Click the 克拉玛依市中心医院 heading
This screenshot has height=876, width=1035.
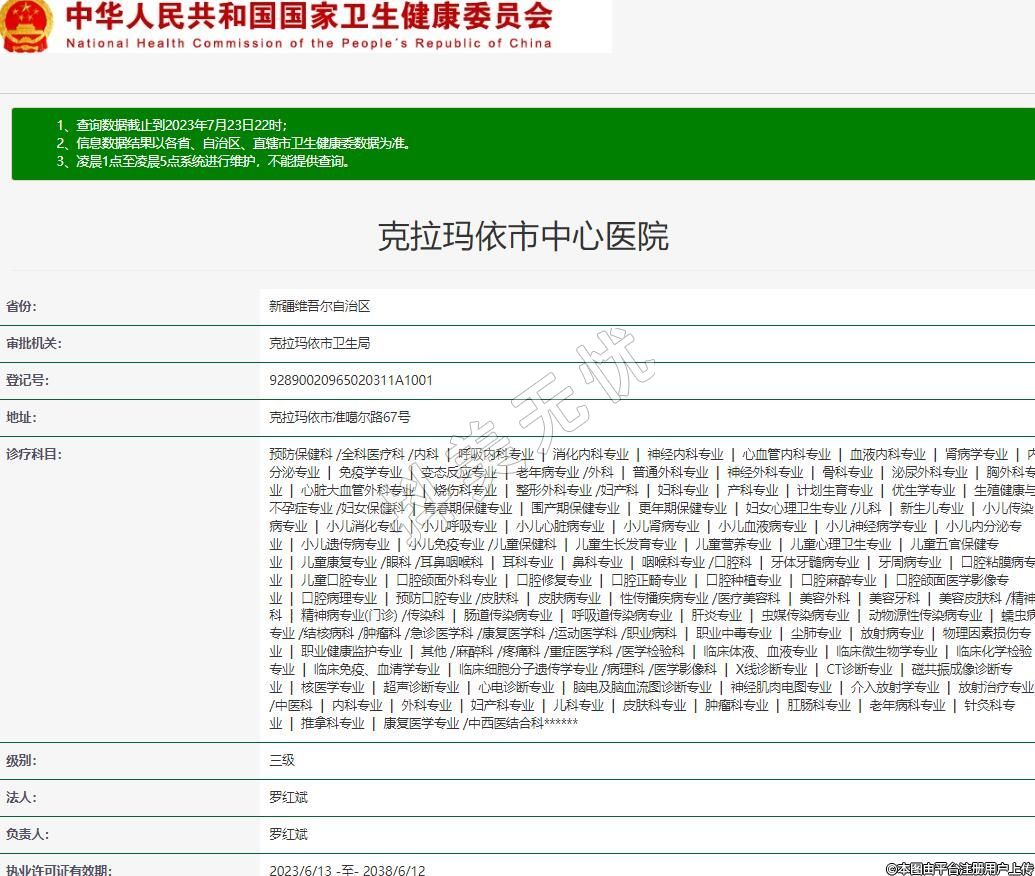pyautogui.click(x=522, y=237)
